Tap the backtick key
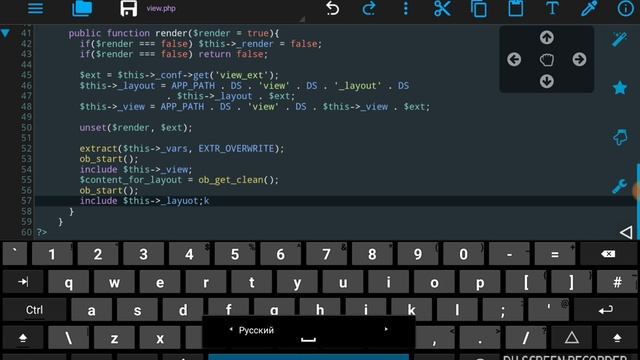This screenshot has height=360, width=640. pyautogui.click(x=15, y=254)
